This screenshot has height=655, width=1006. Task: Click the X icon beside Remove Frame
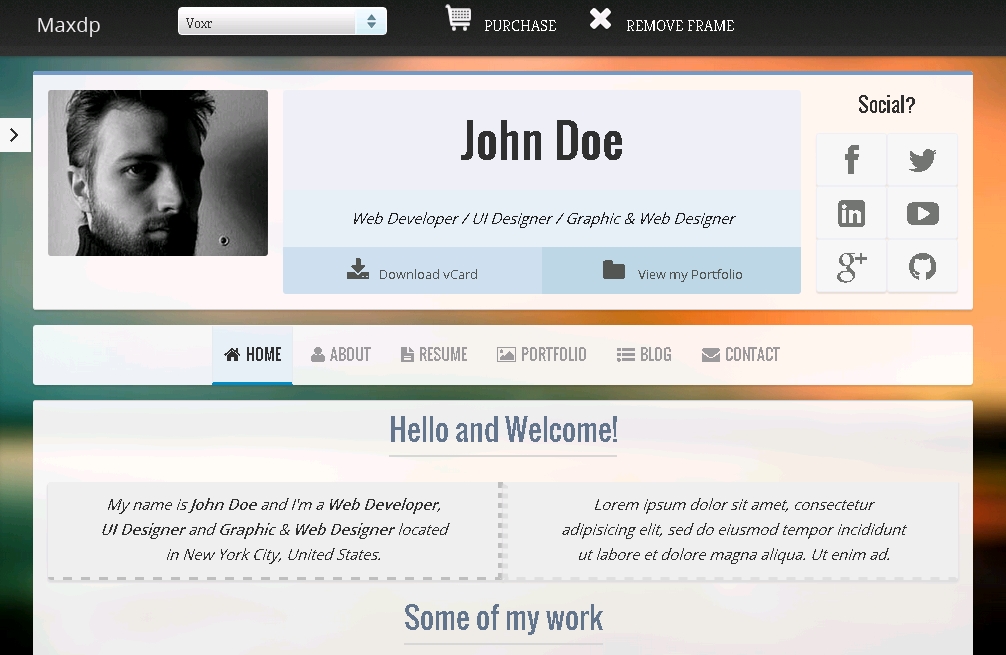click(x=600, y=19)
